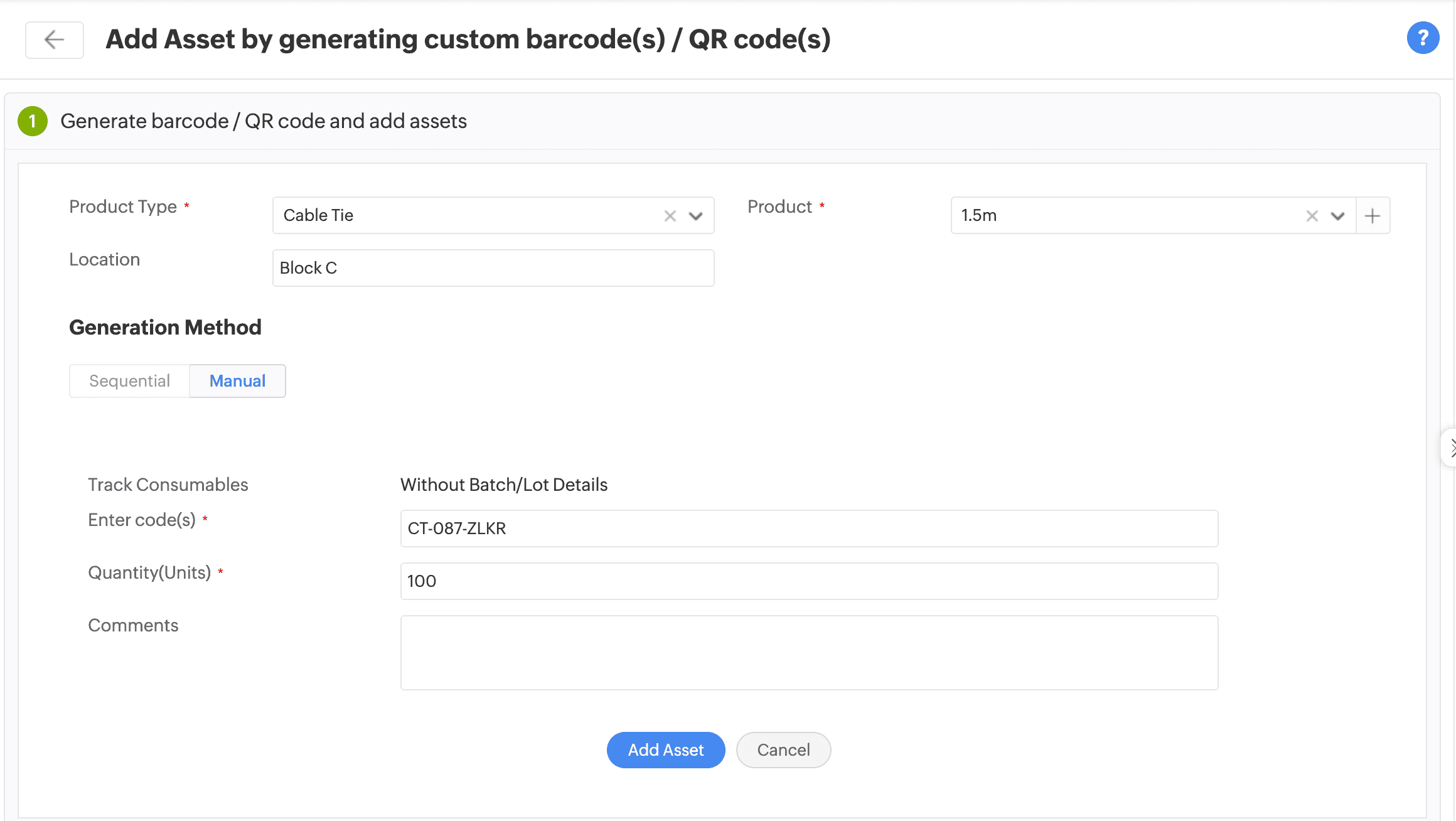Select the Manual generation method tab

(237, 381)
